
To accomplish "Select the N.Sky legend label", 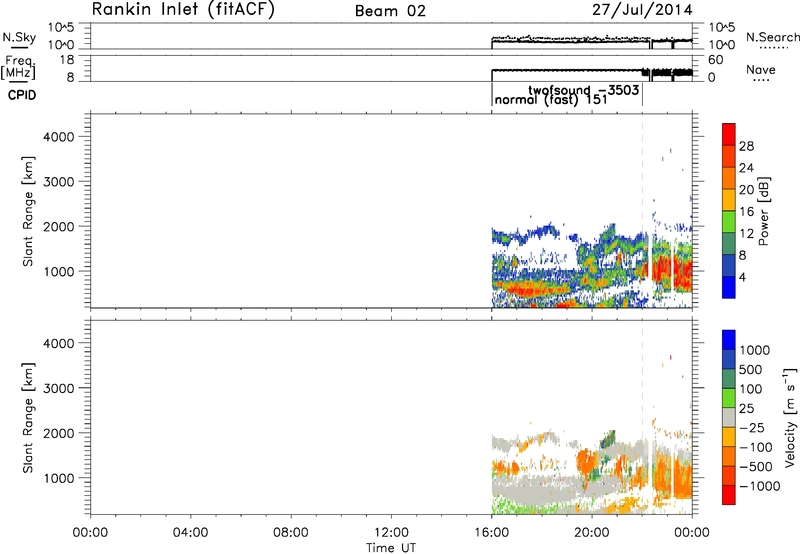I will coord(19,38).
